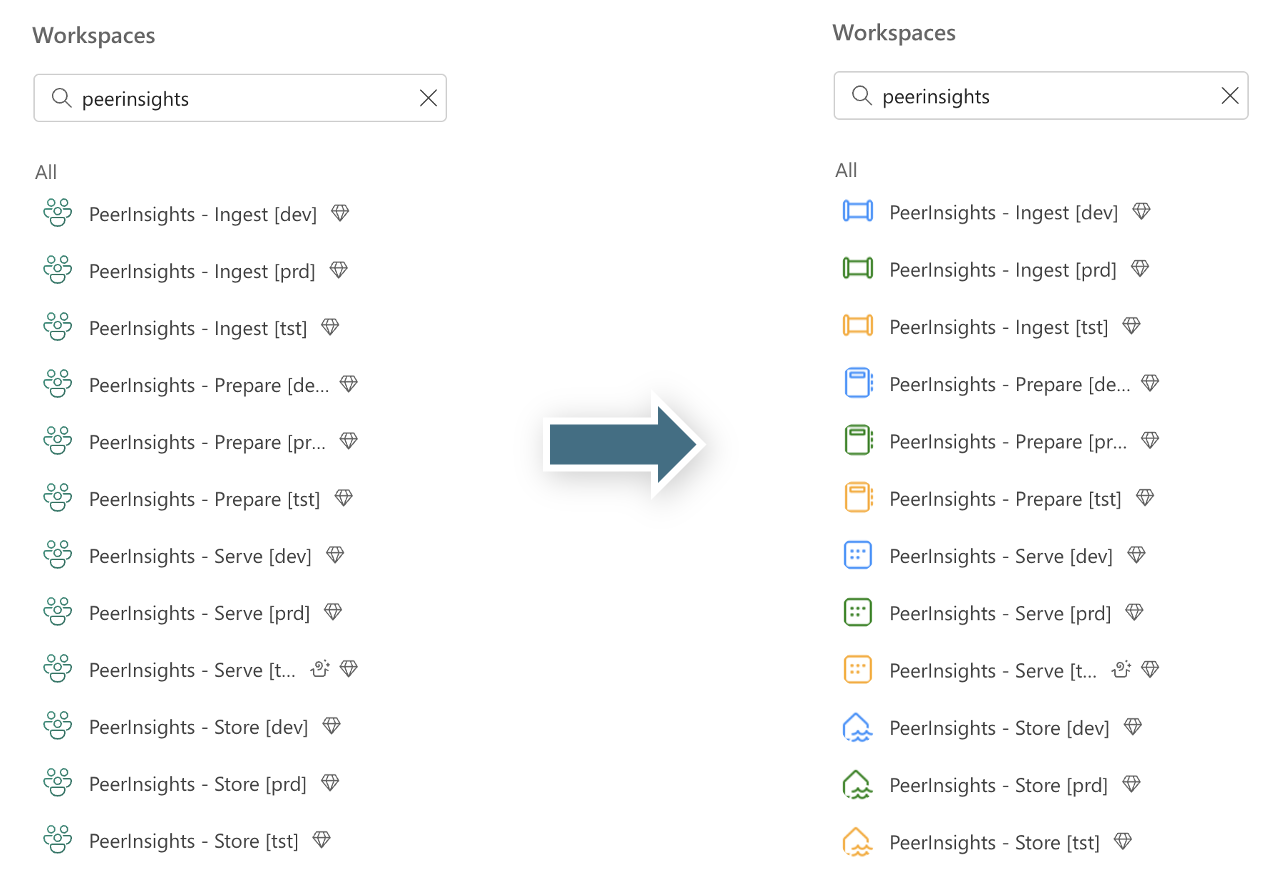The image size is (1274, 878).
Task: Click the people icon beside Store [prd]
Action: pos(58,783)
